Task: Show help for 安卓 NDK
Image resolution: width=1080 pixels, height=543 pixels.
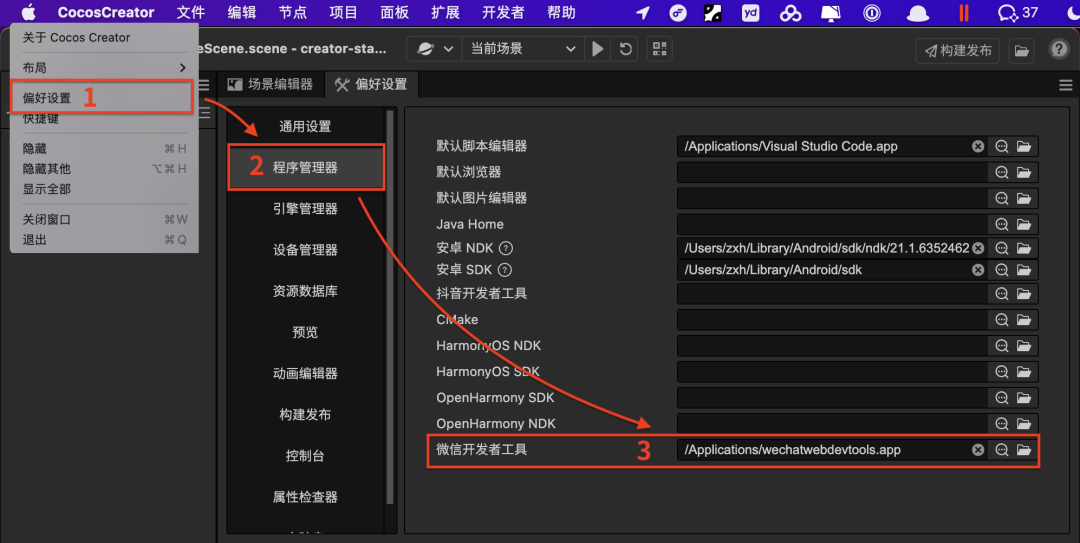Action: point(506,248)
